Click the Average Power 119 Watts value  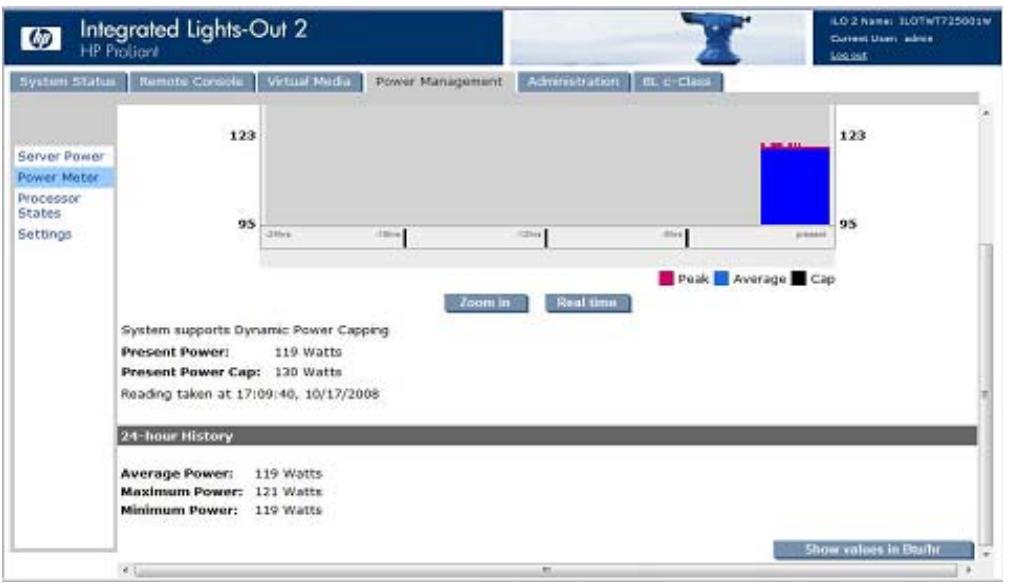pyautogui.click(x=288, y=474)
